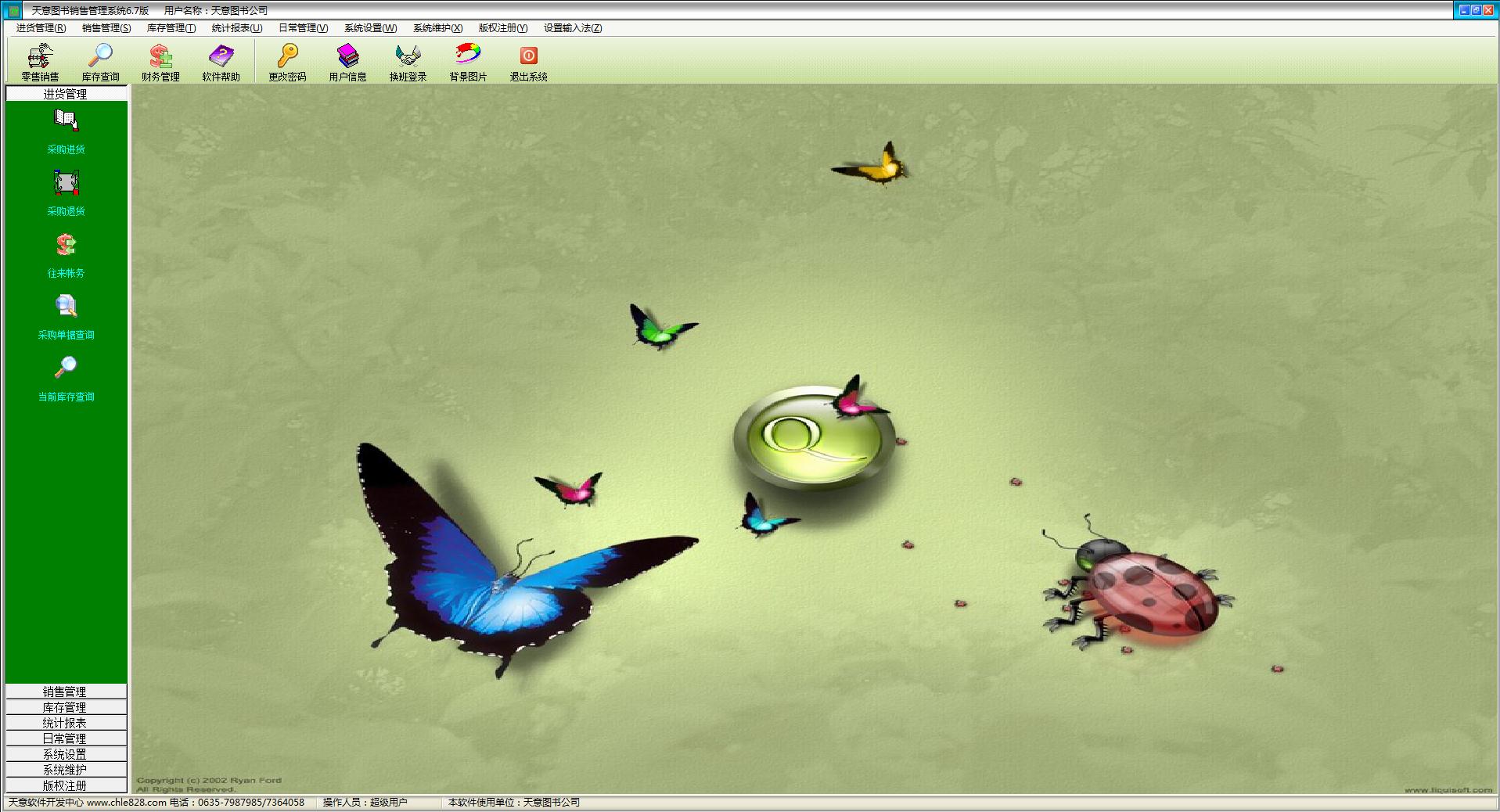Select 采购退货 sidebar icon
This screenshot has height=812, width=1500.
pos(66,193)
